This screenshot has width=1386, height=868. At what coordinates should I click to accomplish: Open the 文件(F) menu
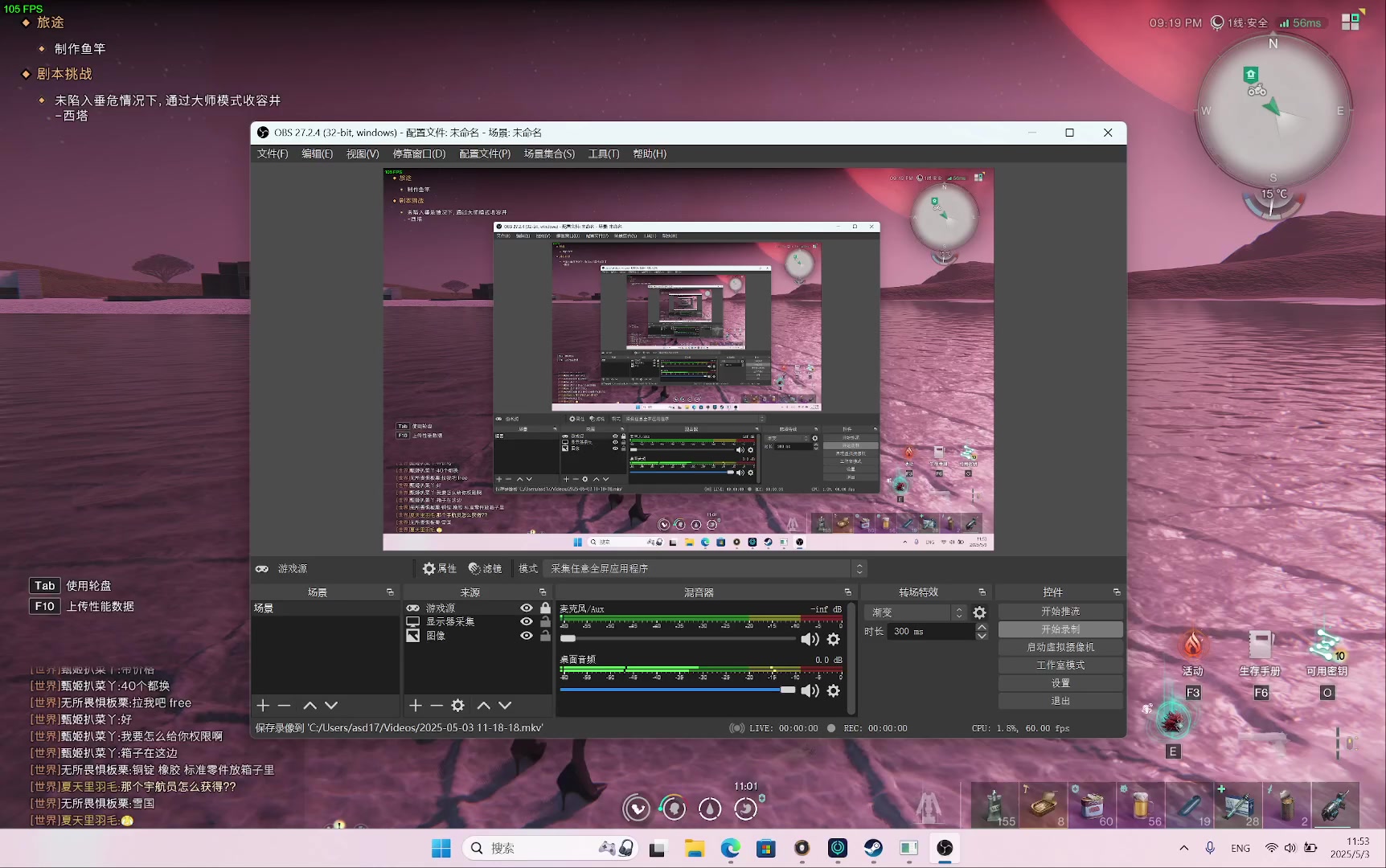[273, 154]
